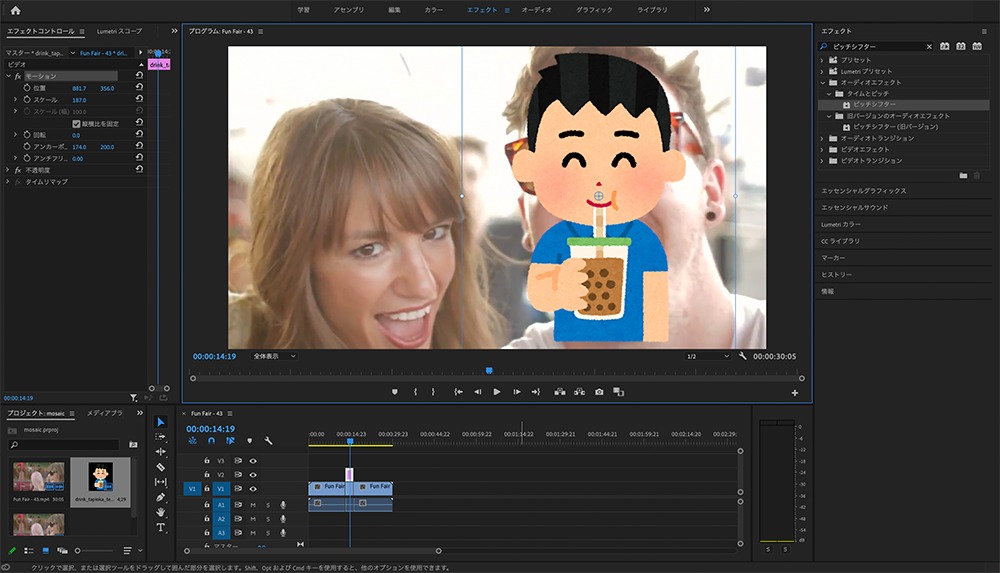
Task: Open timeline display settings wrench
Action: (268, 440)
